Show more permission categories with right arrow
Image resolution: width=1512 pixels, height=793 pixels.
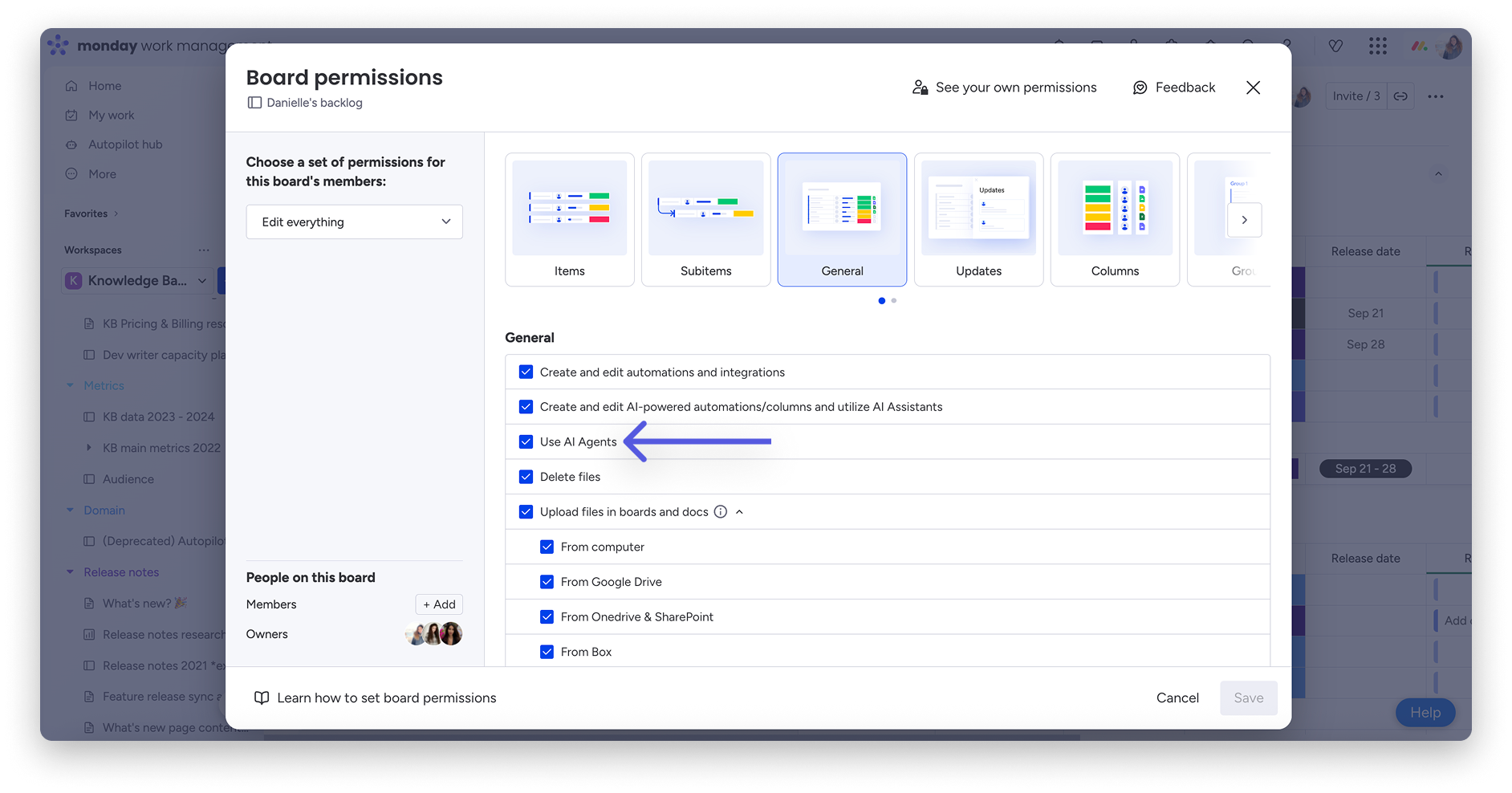coord(1244,220)
